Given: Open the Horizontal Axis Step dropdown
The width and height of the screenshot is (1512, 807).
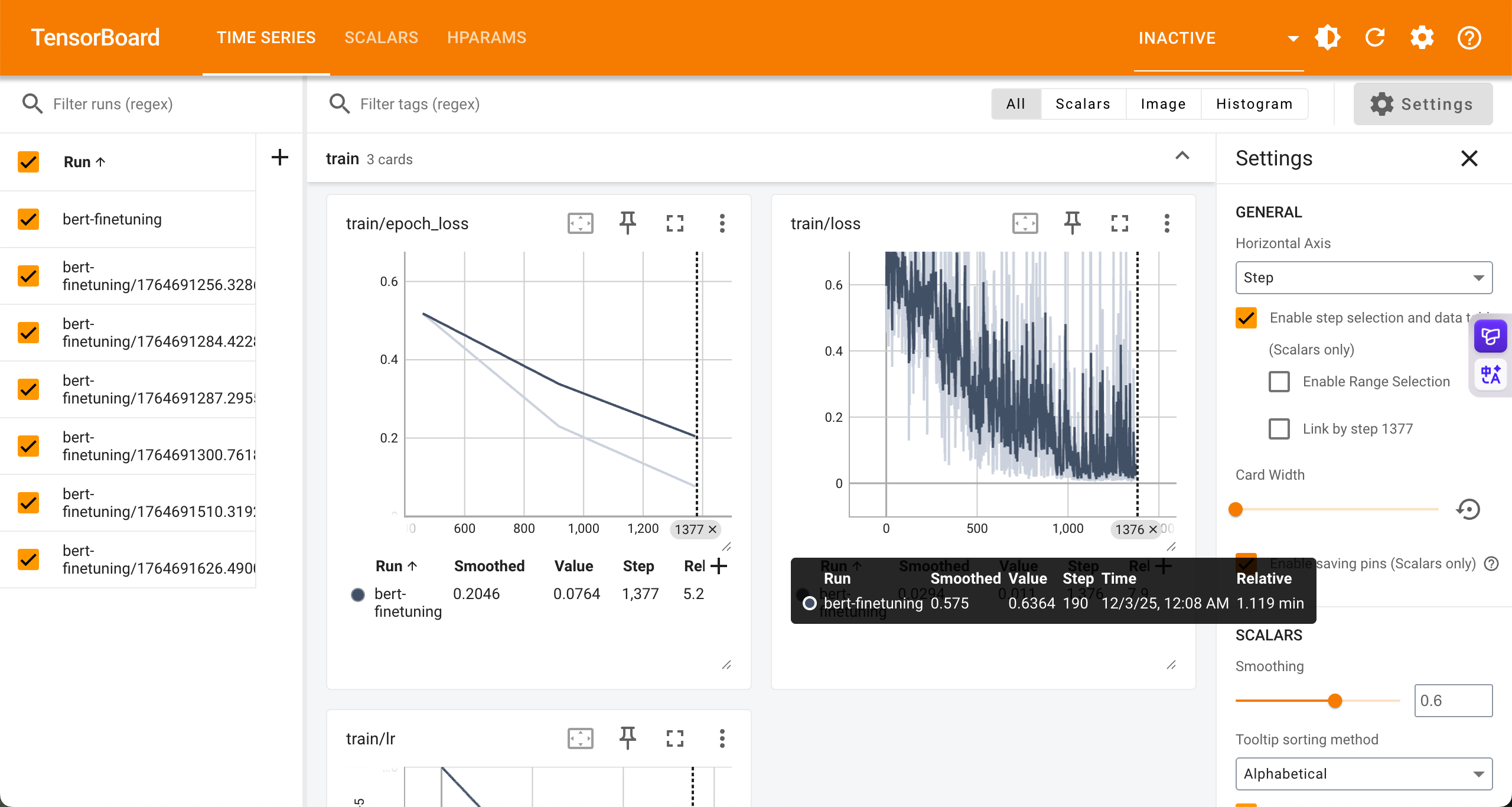Looking at the screenshot, I should [x=1363, y=278].
